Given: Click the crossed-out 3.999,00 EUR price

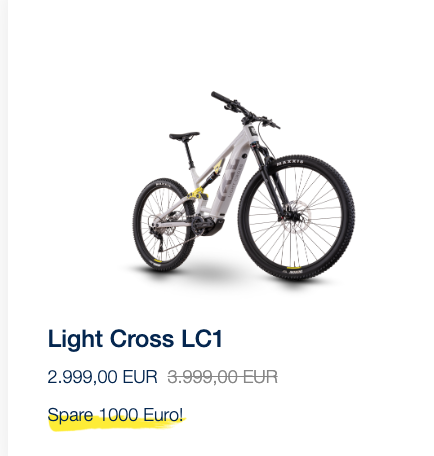Looking at the screenshot, I should click(x=223, y=377).
